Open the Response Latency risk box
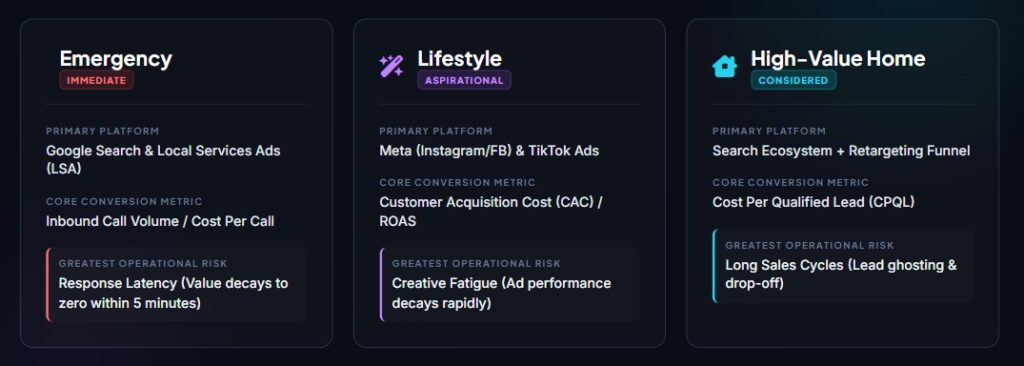This screenshot has height=366, width=1024. [x=176, y=284]
